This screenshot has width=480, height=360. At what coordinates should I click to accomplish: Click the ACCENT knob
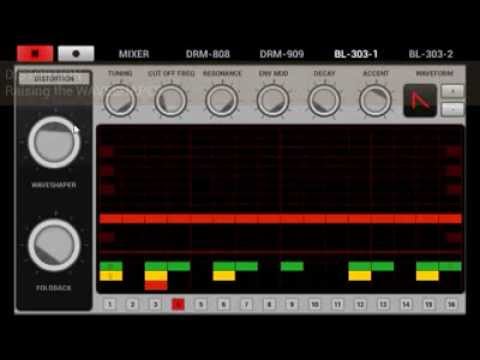(375, 100)
